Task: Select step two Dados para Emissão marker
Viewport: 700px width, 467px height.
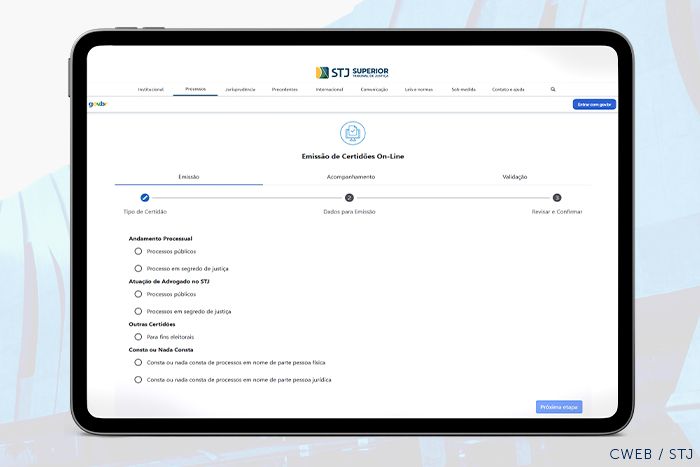Action: pyautogui.click(x=349, y=197)
